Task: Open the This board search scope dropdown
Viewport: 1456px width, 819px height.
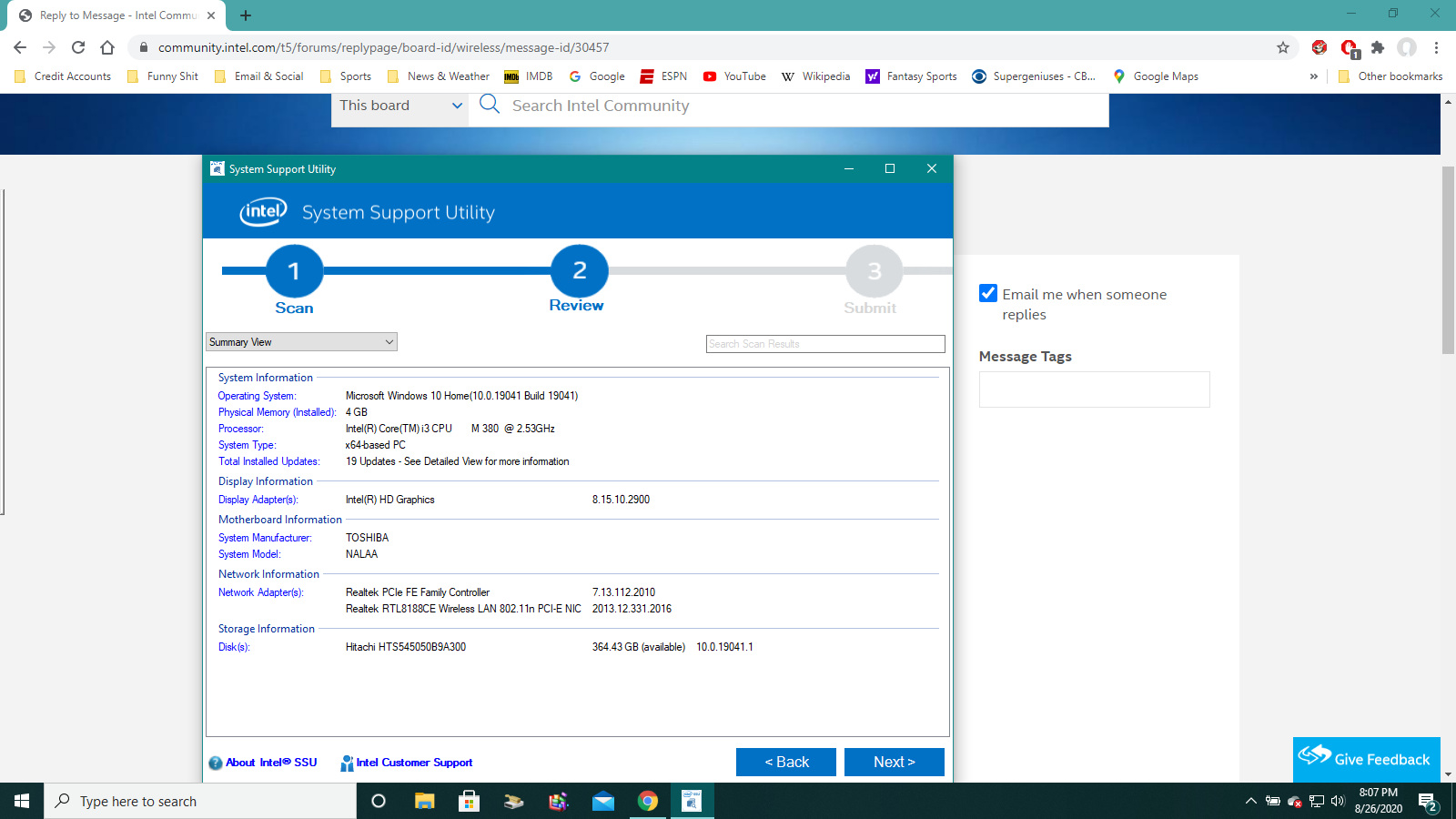Action: pyautogui.click(x=399, y=106)
